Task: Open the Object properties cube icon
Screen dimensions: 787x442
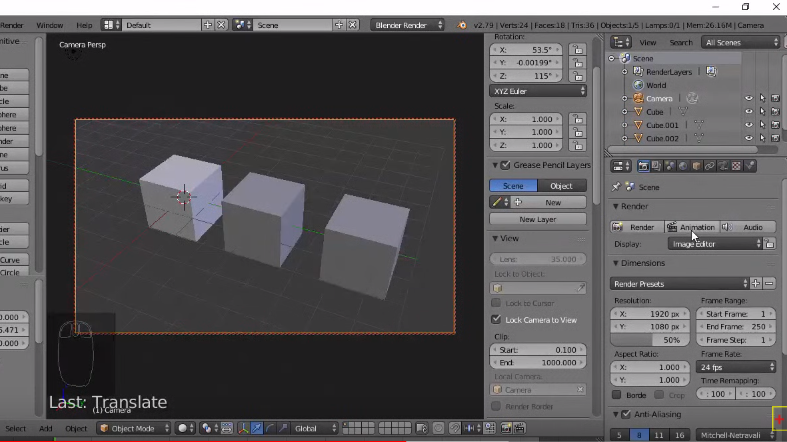Action: pyautogui.click(x=696, y=166)
